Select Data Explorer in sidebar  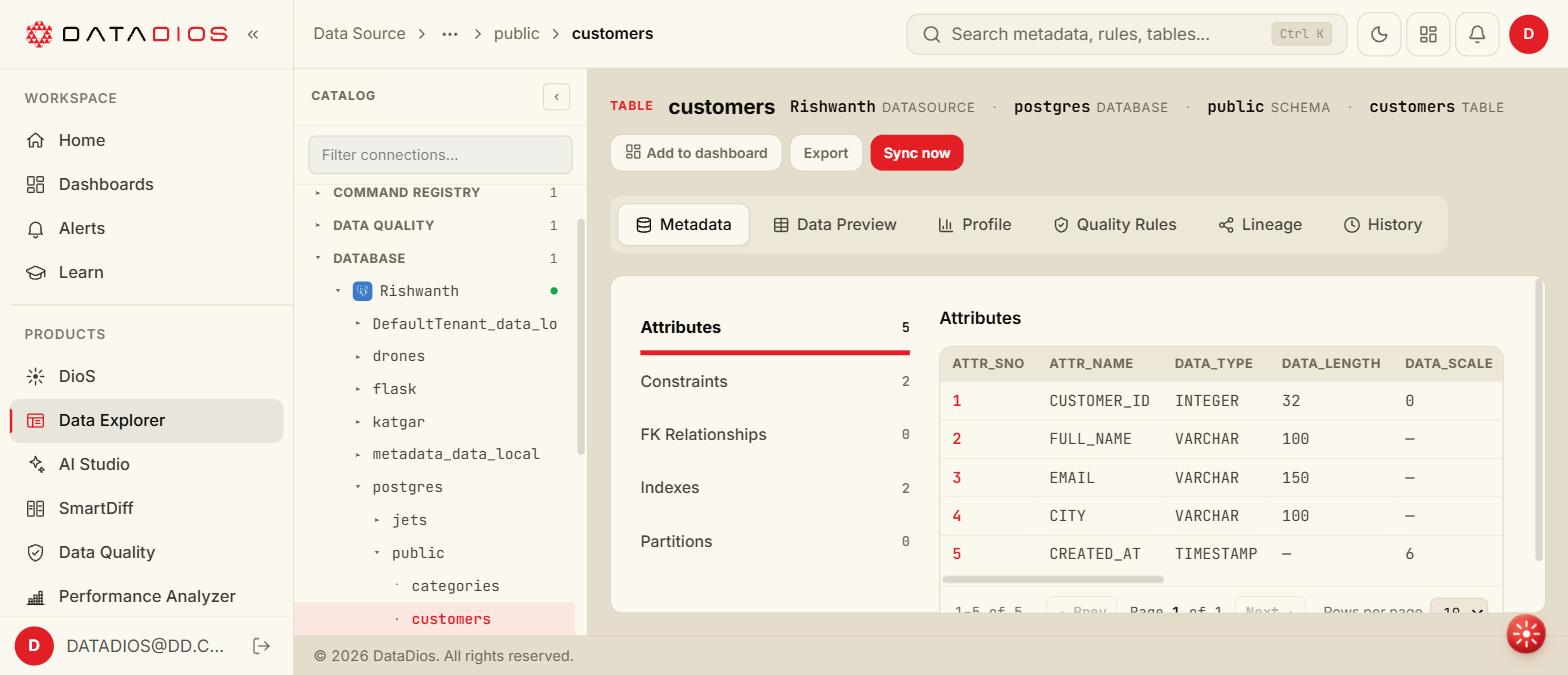pos(147,420)
